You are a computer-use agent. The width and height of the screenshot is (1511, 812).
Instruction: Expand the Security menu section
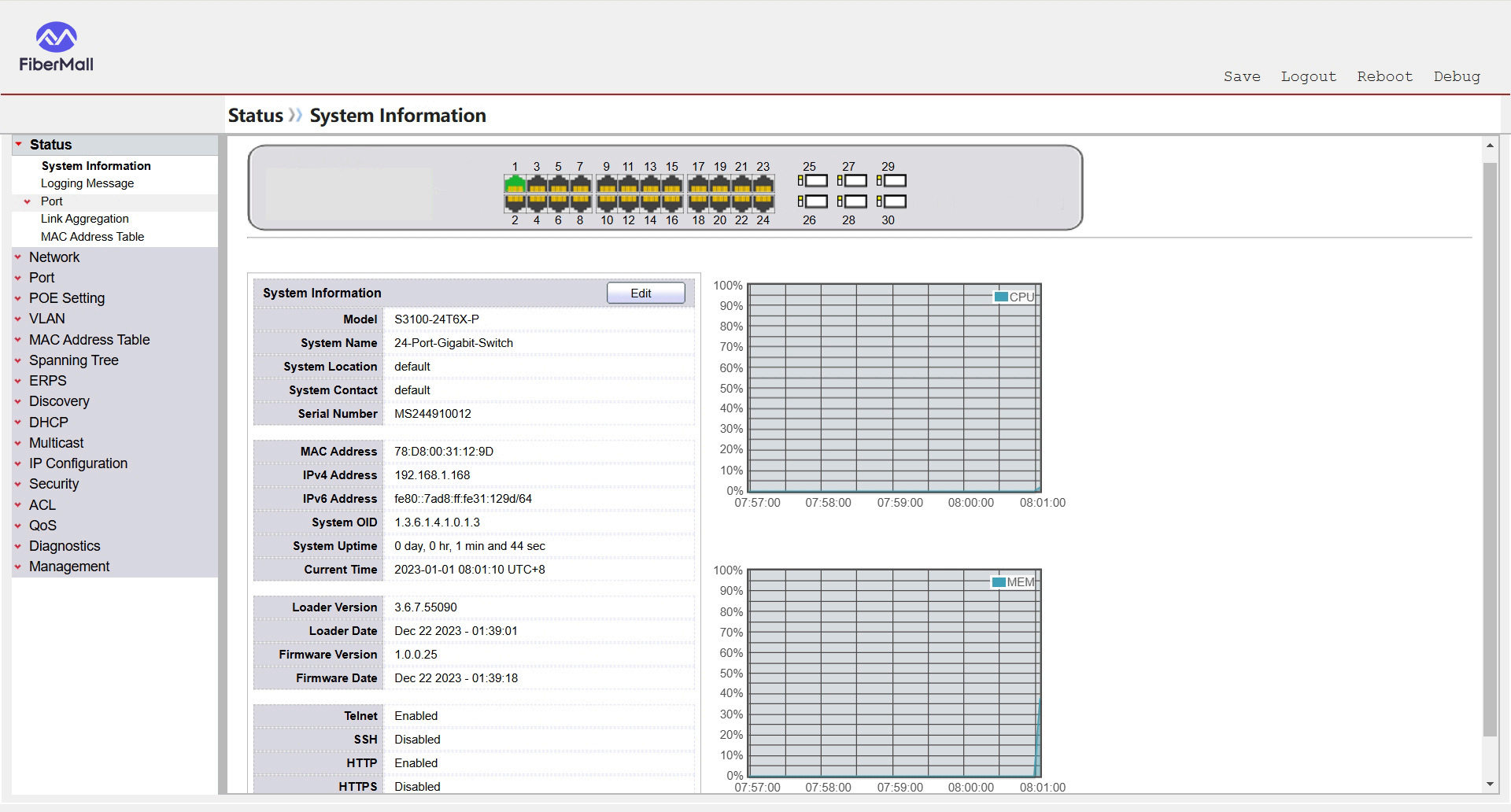coord(54,484)
